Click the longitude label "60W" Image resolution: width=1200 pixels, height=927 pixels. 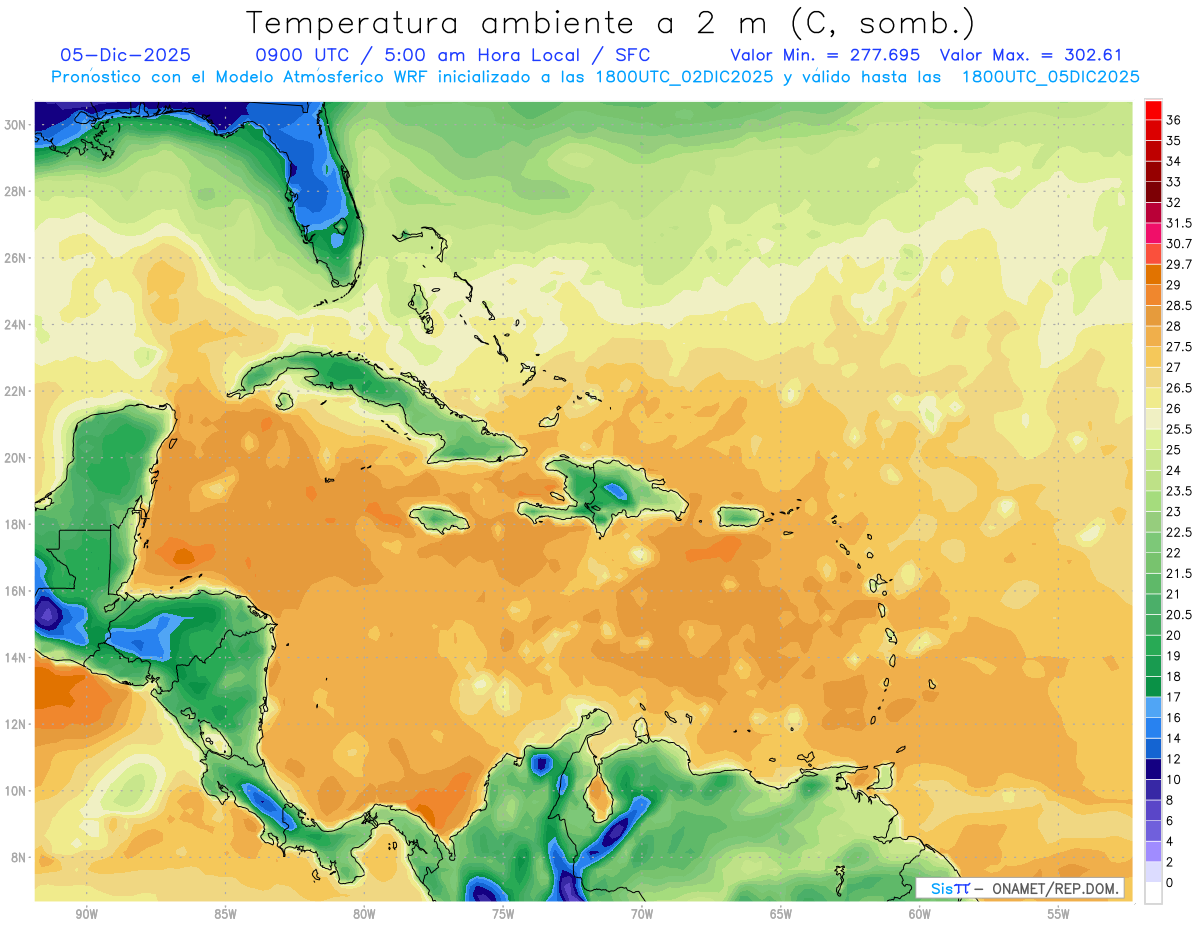(x=920, y=914)
